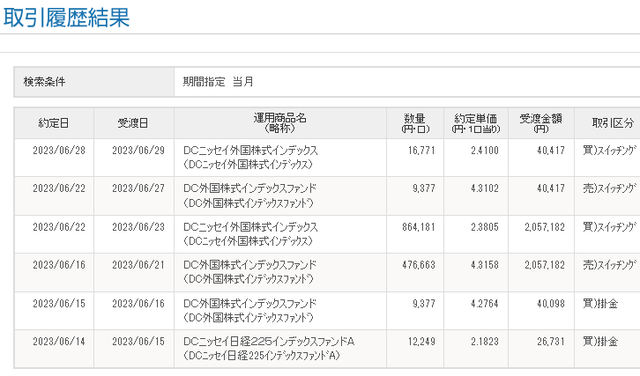Click the 受渡金額(円) column header
Image resolution: width=640 pixels, height=376 pixels.
tap(541, 123)
